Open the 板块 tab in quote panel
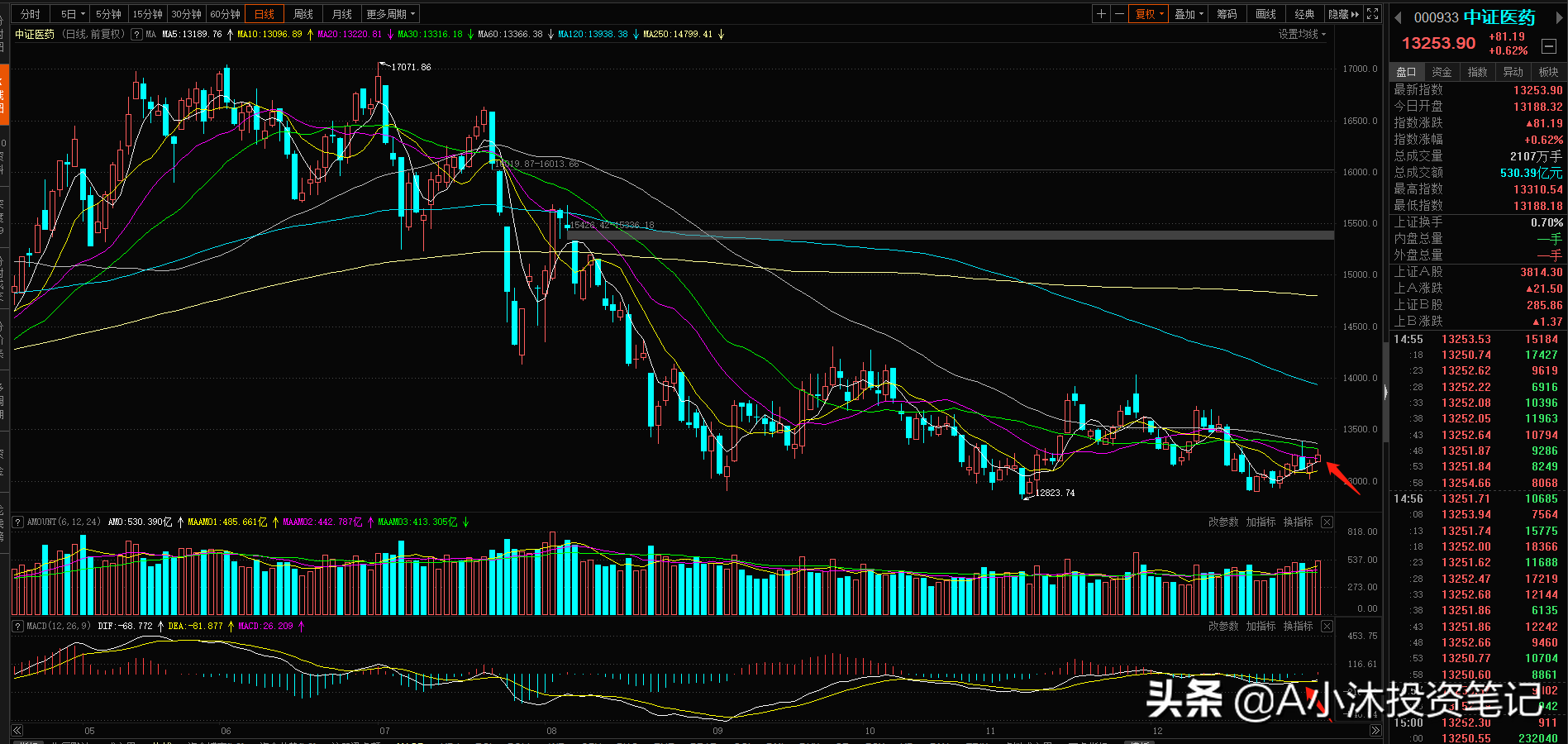Viewport: 1568px width, 744px height. (1548, 72)
